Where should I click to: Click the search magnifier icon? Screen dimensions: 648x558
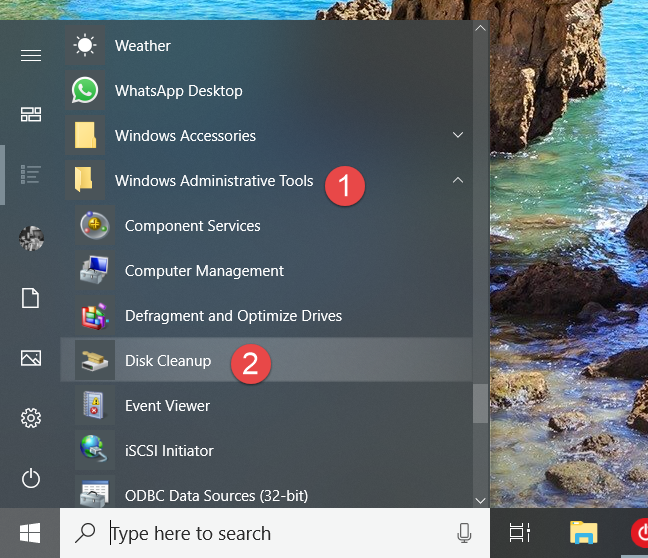pos(85,533)
